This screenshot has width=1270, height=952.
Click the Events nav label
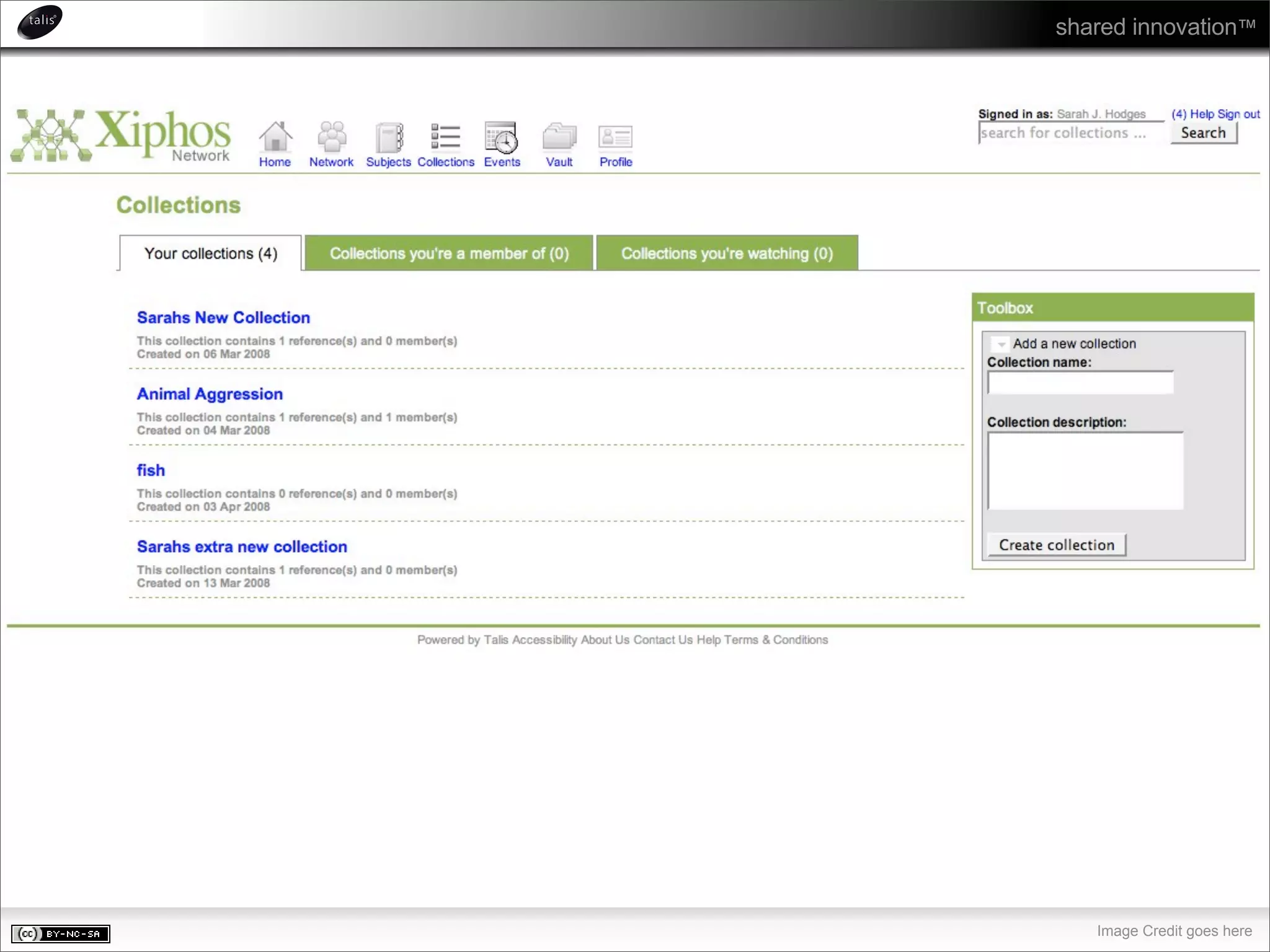502,162
